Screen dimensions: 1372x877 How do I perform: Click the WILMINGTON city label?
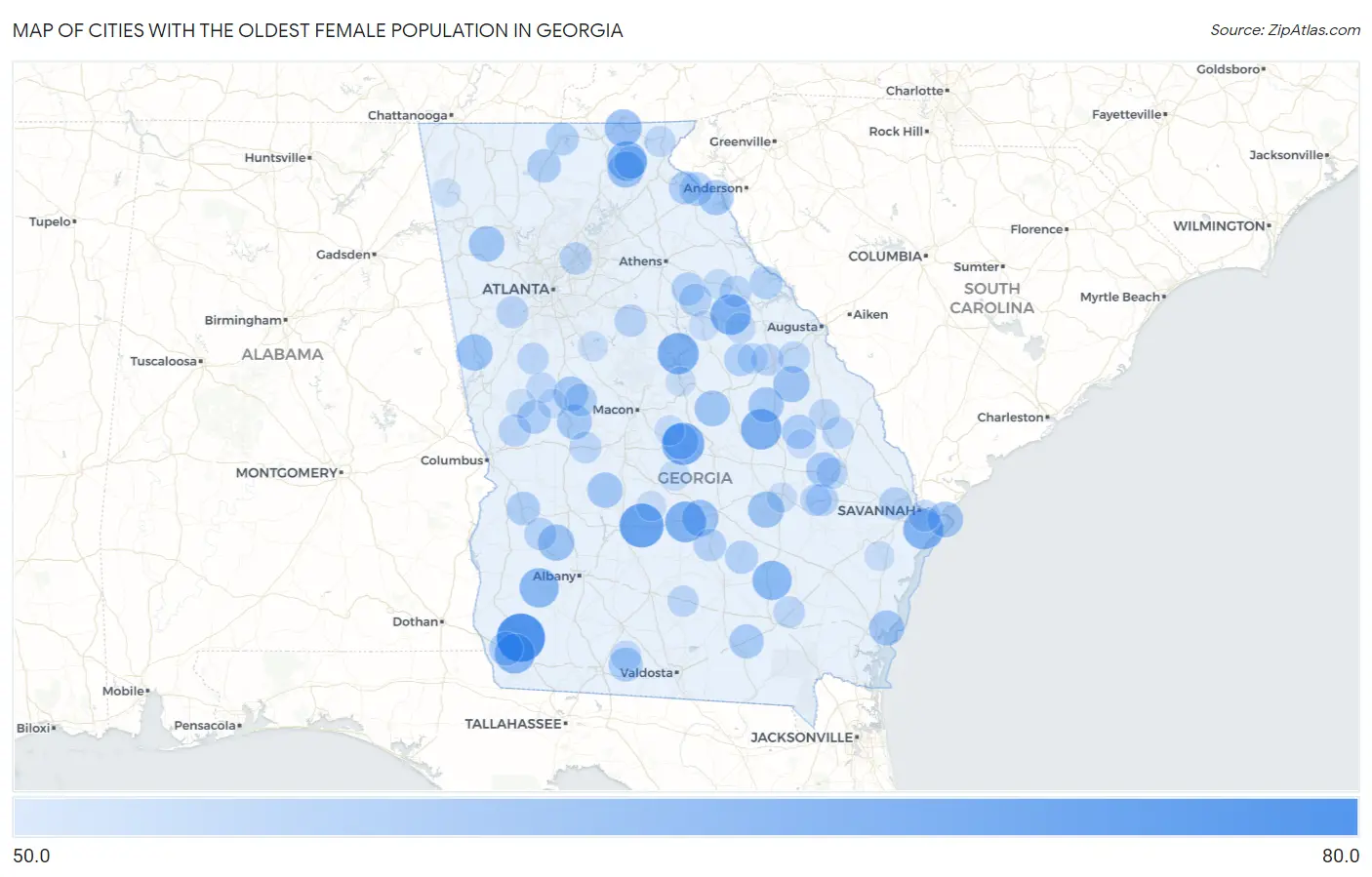click(x=1219, y=226)
